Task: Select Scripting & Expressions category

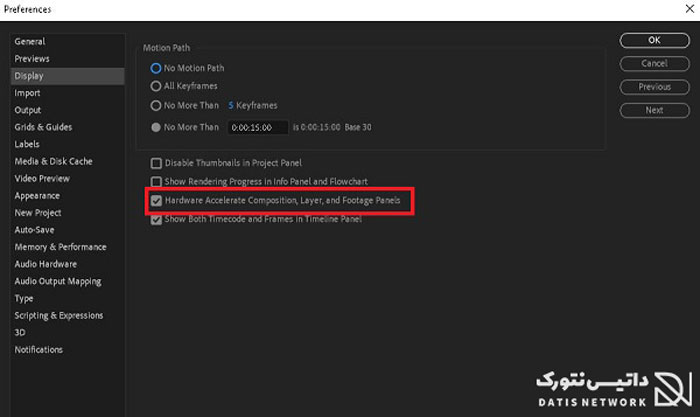Action: click(x=58, y=316)
